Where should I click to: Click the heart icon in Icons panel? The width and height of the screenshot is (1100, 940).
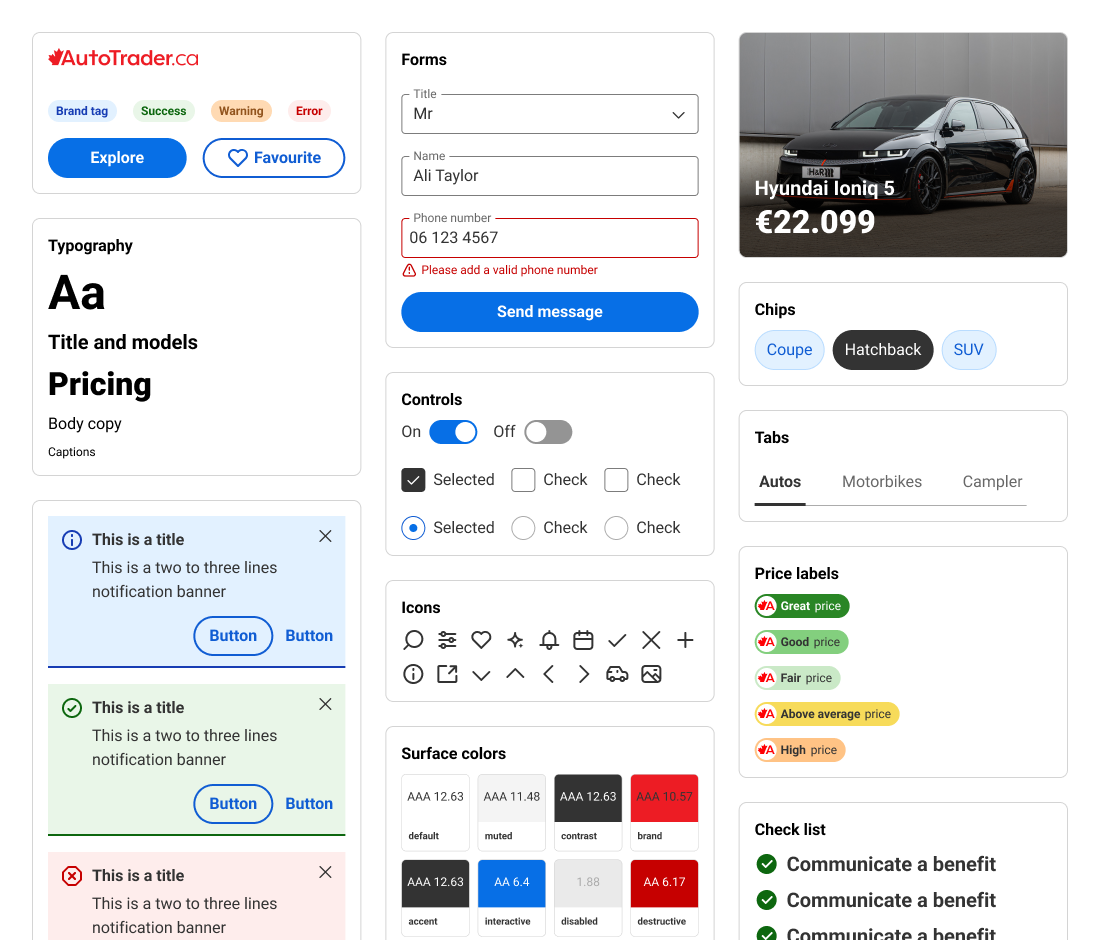coord(481,640)
